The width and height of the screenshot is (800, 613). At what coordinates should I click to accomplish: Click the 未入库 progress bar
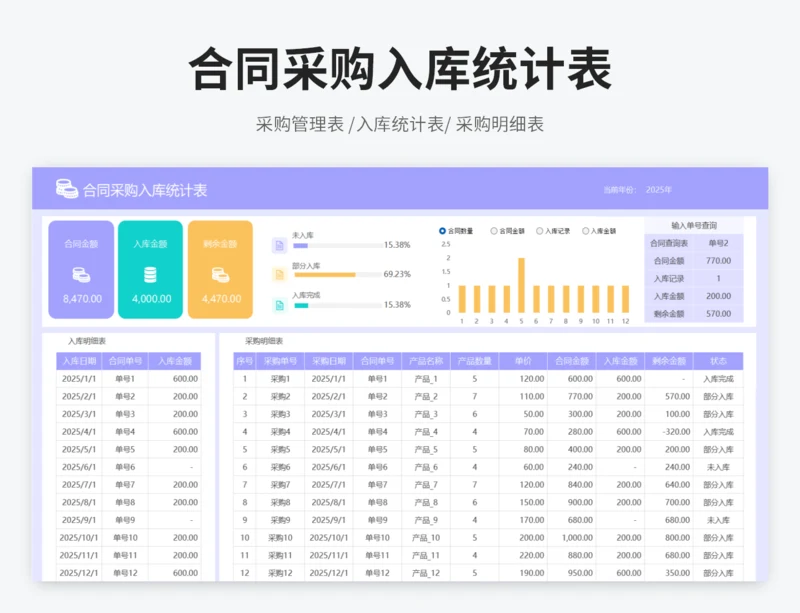[x=337, y=246]
